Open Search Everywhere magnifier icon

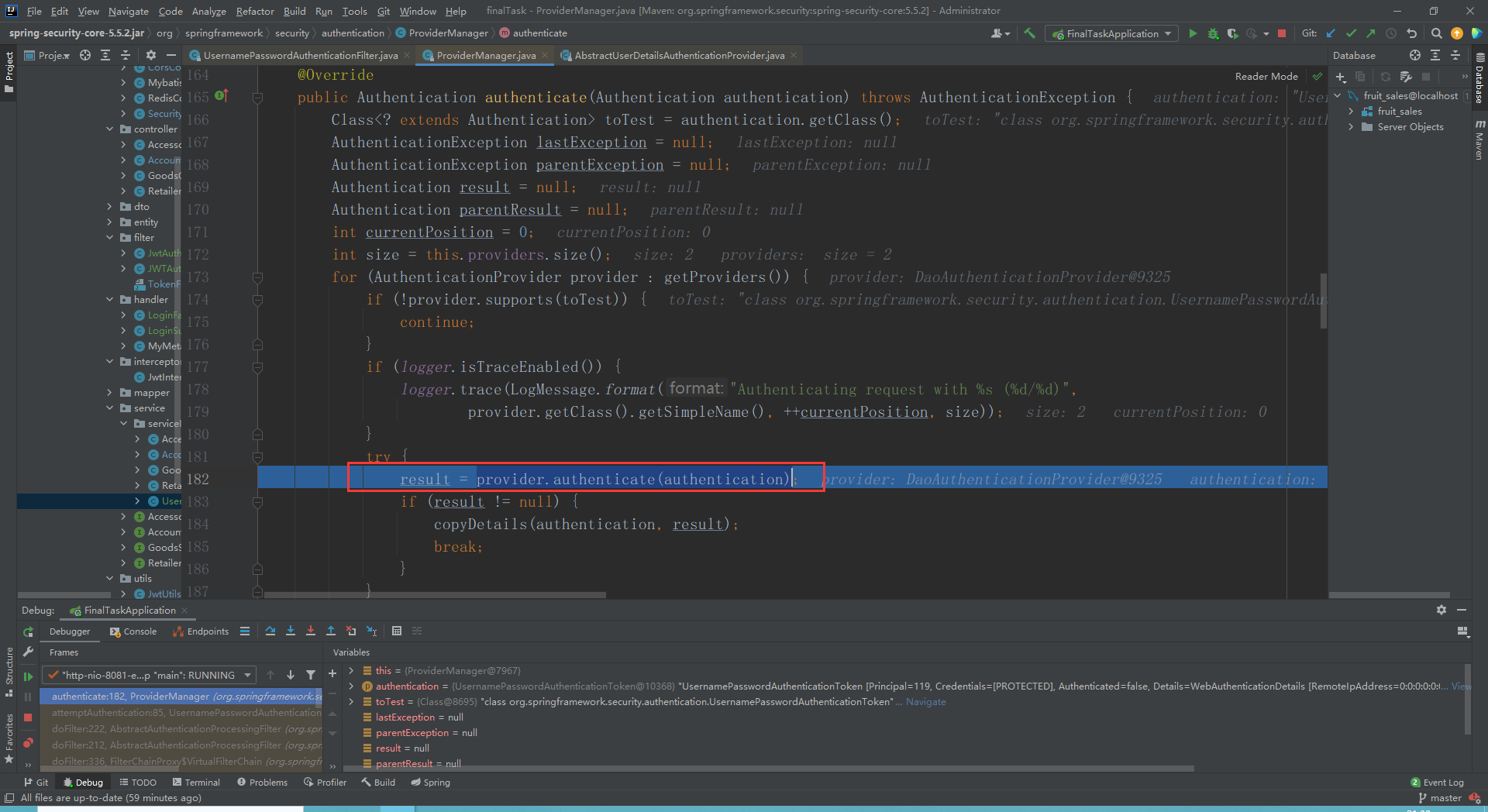(1436, 33)
